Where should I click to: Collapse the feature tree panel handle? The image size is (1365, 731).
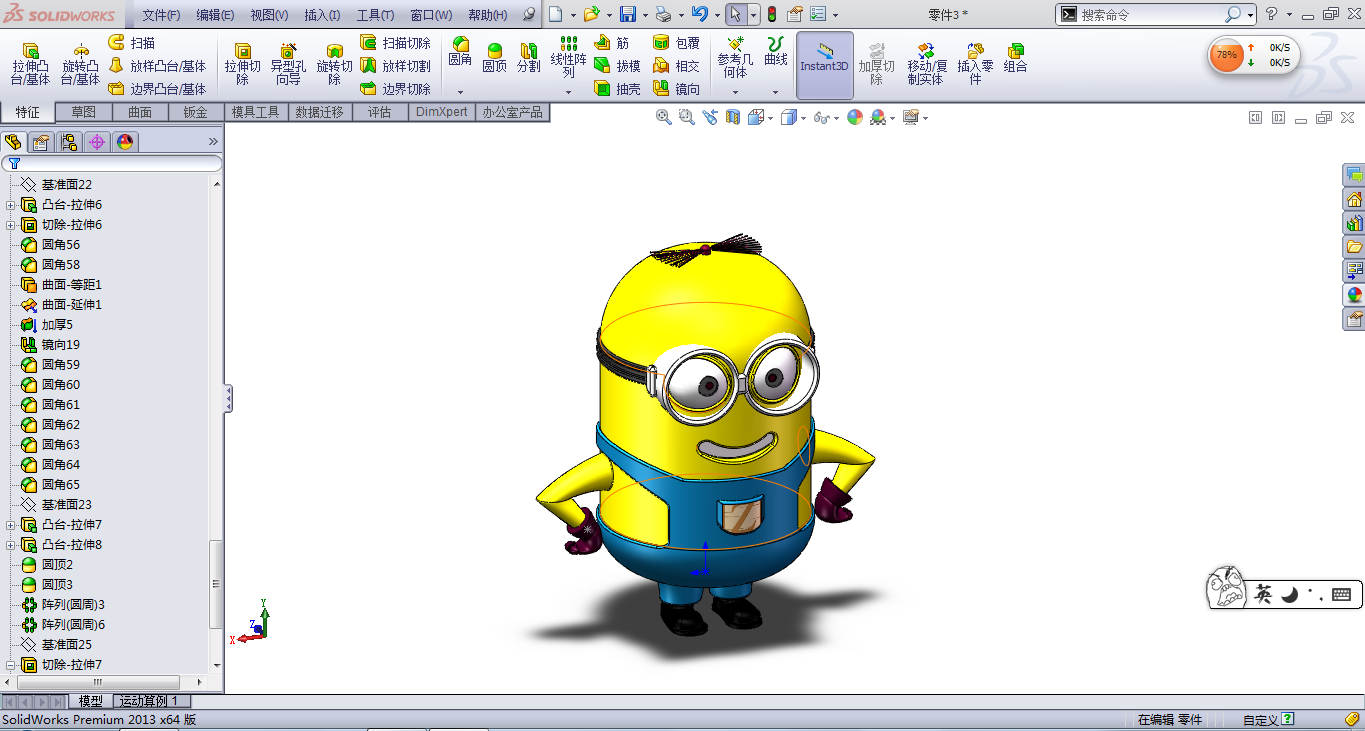pyautogui.click(x=228, y=399)
